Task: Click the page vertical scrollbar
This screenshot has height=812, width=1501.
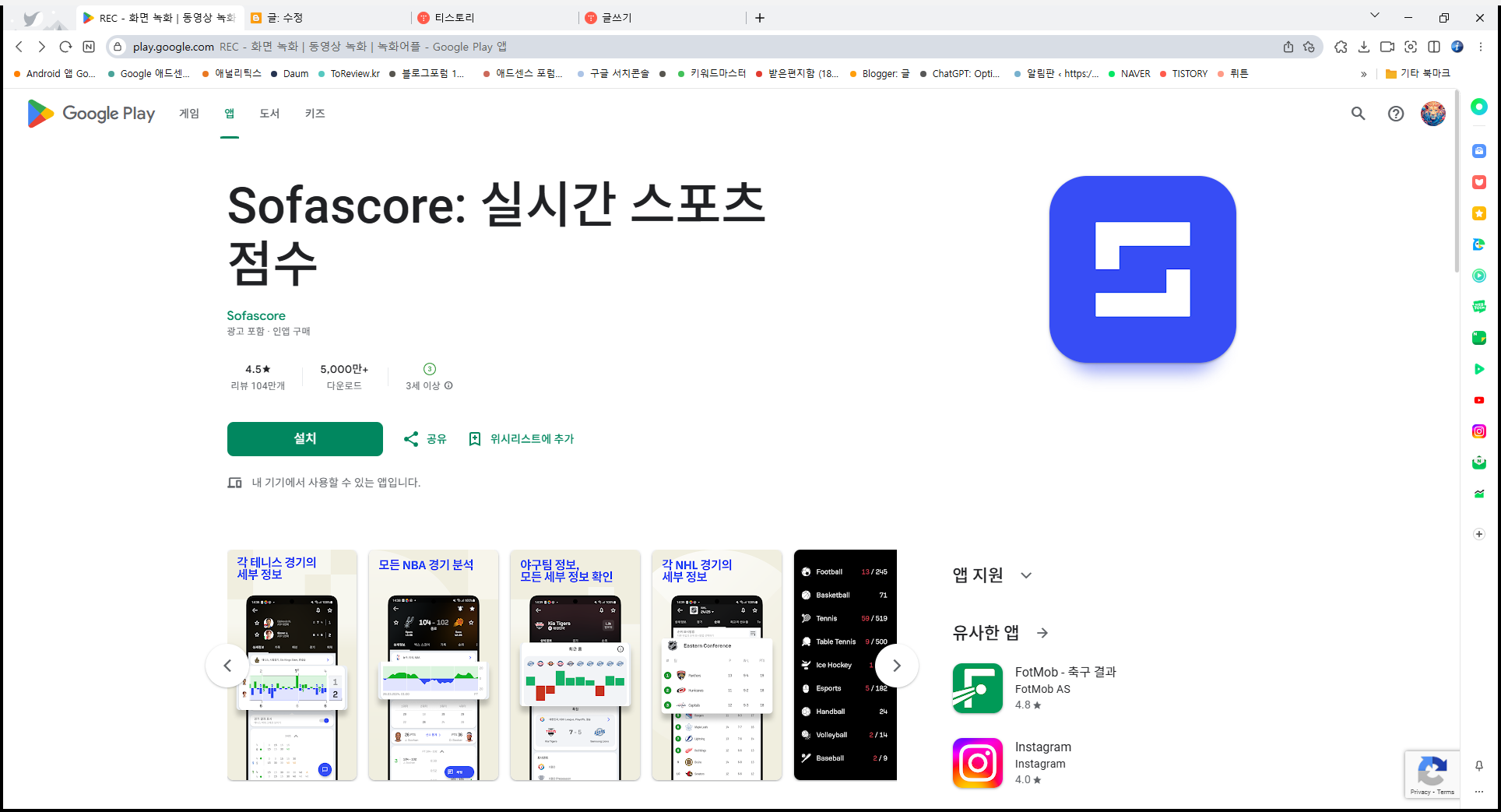Action: (x=1456, y=183)
